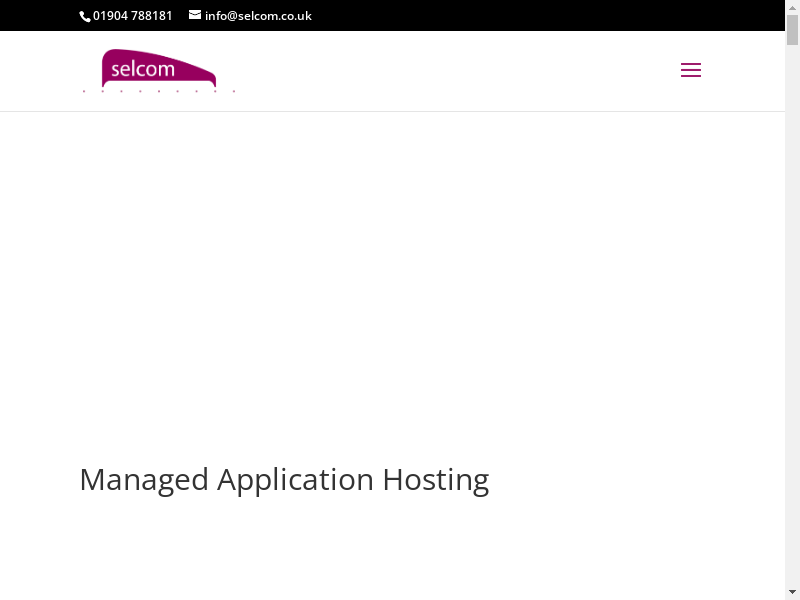This screenshot has height=600, width=800.
Task: Click the word 'Managed' in heading
Action: (144, 480)
